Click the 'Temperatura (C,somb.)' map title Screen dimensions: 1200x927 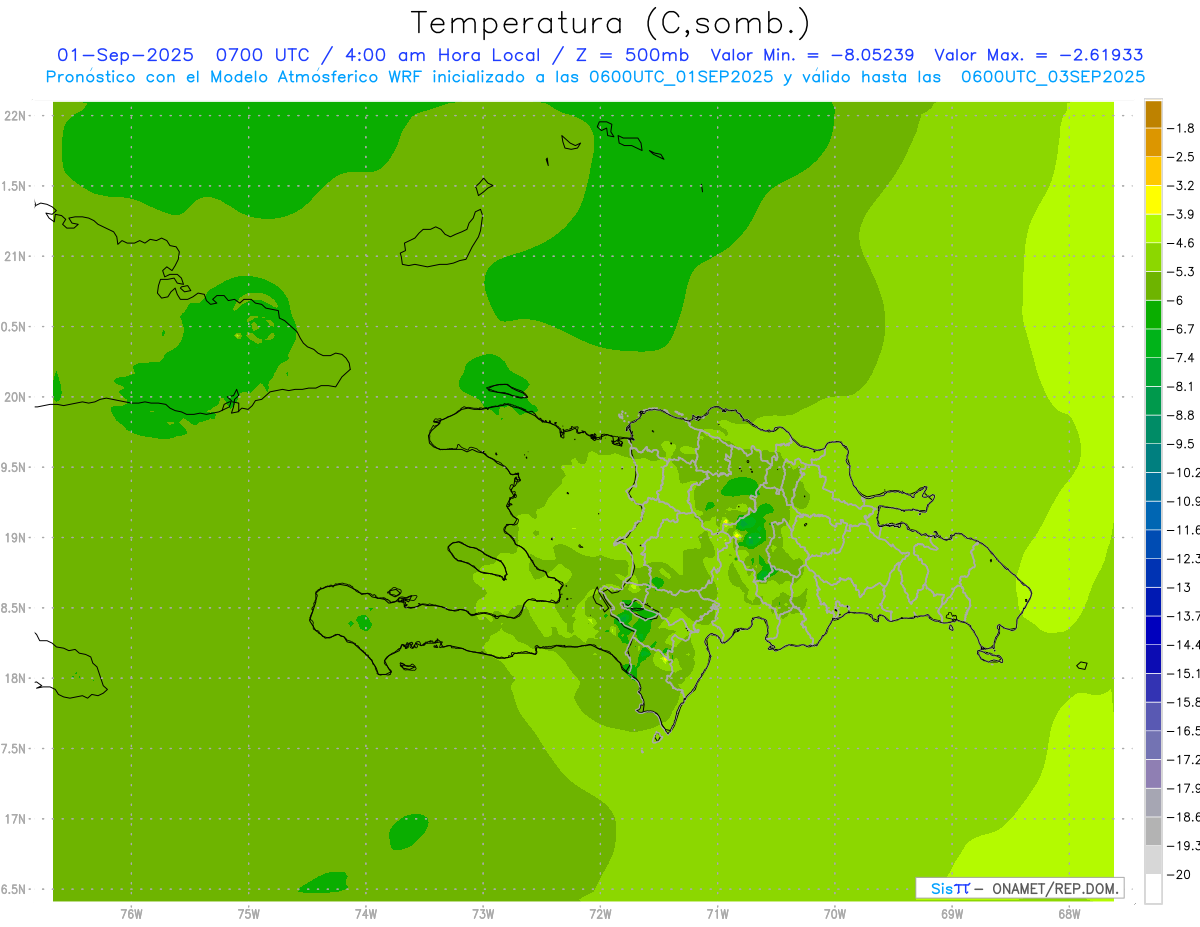coord(610,23)
